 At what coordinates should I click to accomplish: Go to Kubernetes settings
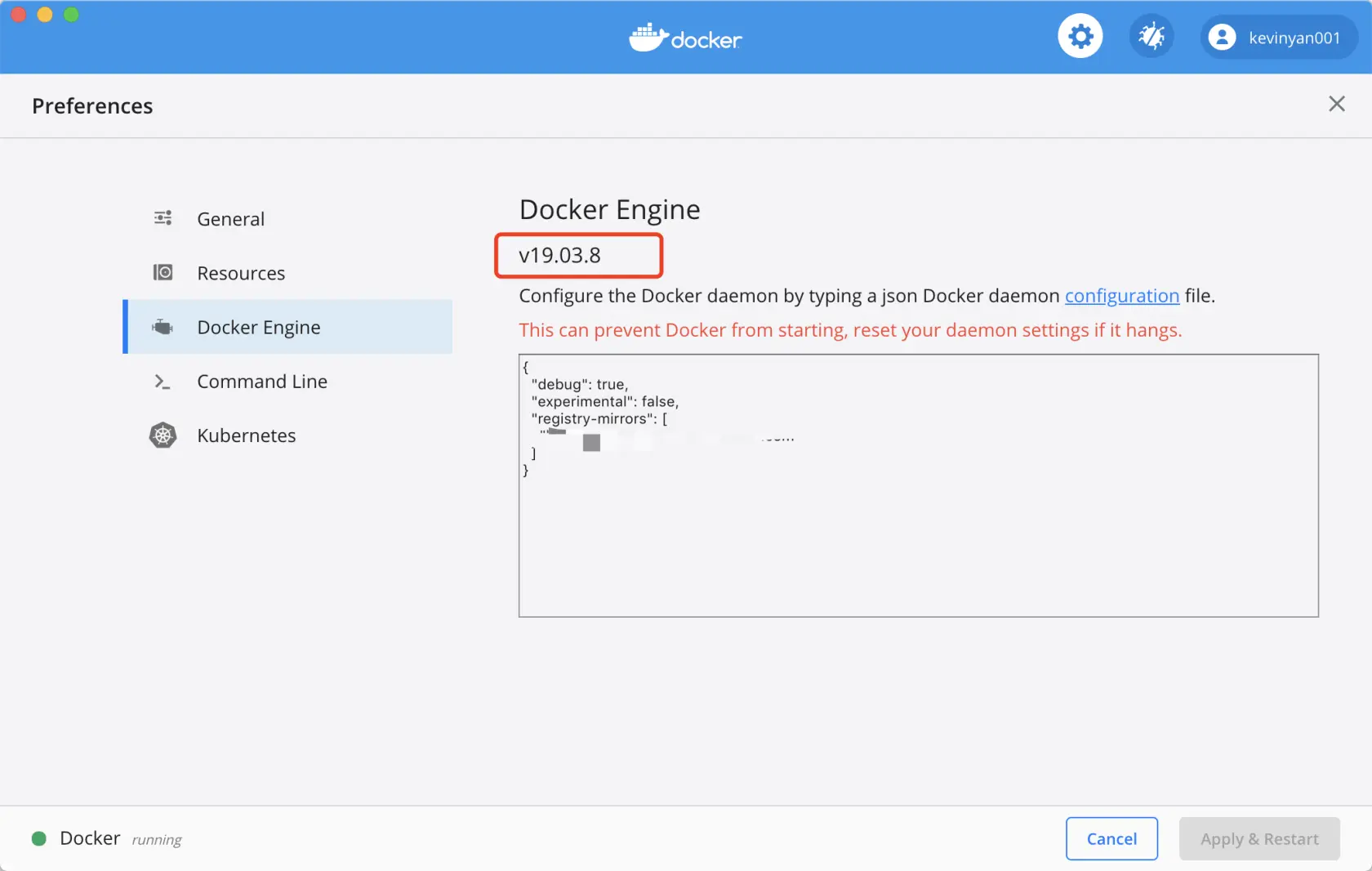pyautogui.click(x=246, y=435)
